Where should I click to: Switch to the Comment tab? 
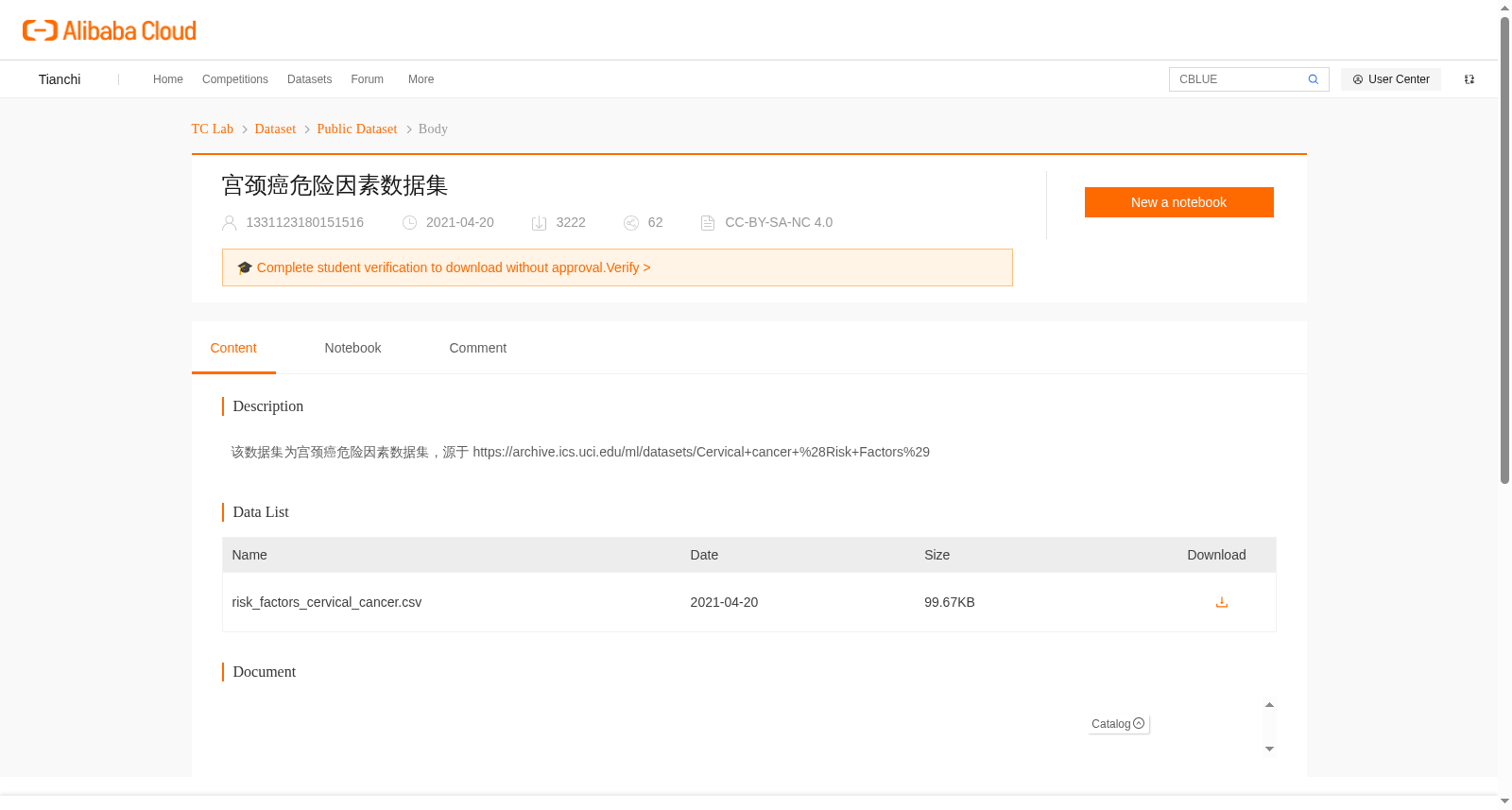point(477,348)
